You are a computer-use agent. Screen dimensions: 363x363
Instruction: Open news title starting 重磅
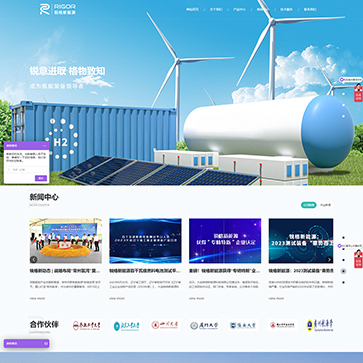(225, 271)
